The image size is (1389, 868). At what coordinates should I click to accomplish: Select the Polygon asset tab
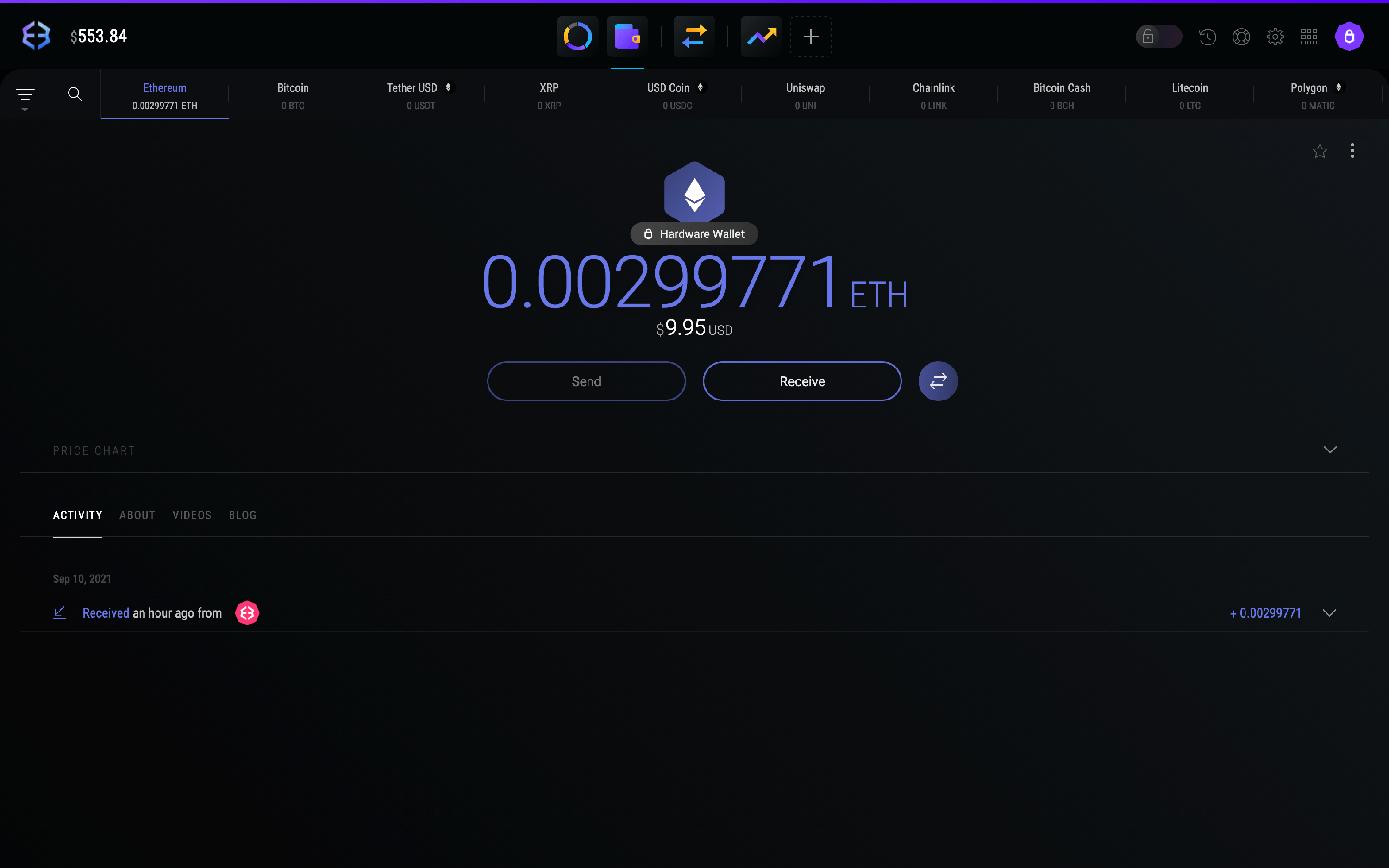(x=1318, y=95)
